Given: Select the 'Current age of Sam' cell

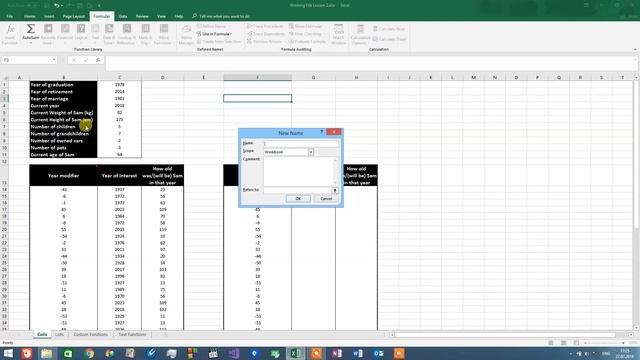Looking at the screenshot, I should pos(63,155).
